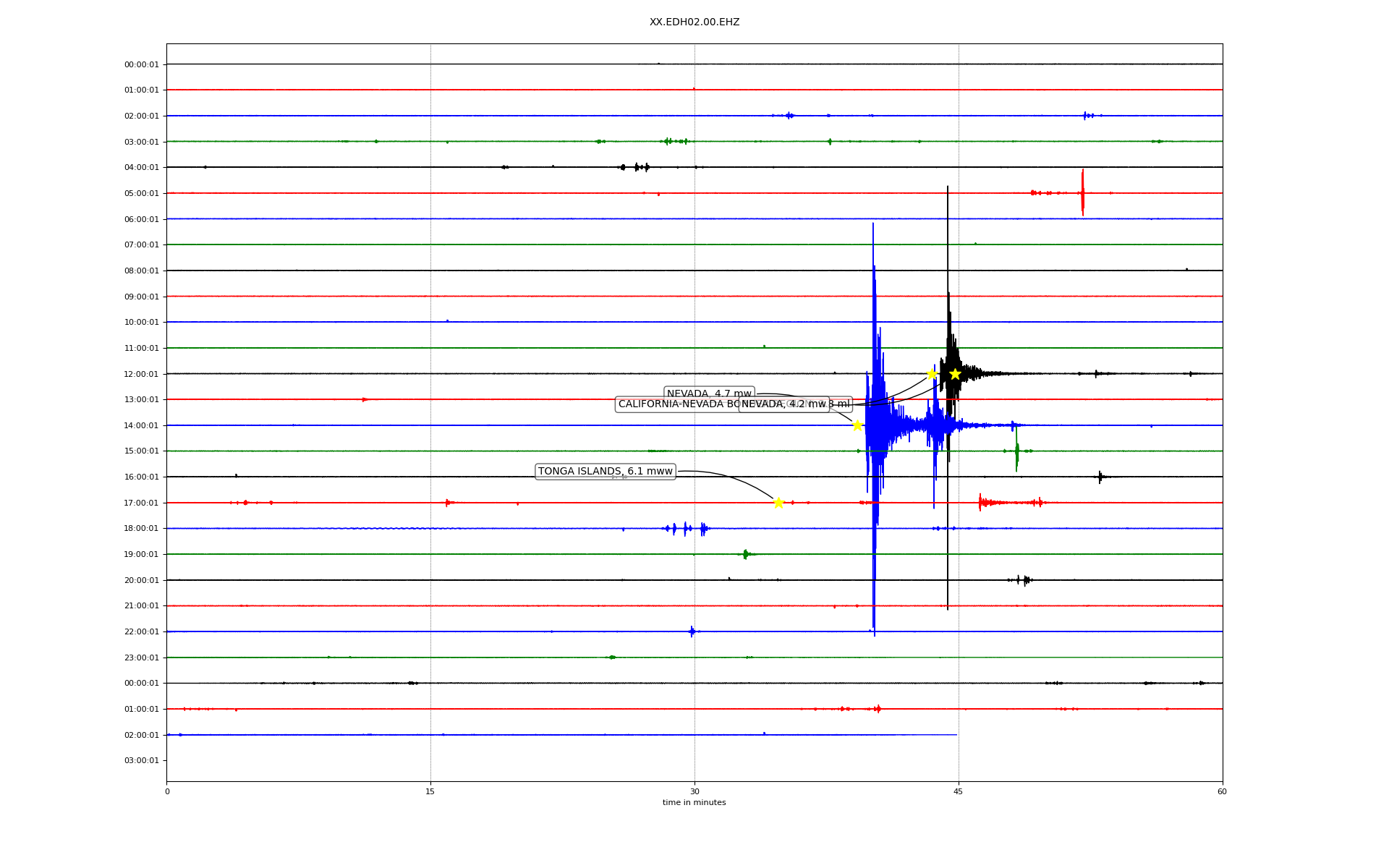Click the 17:00:01 row time label
1389x868 pixels.
(141, 503)
